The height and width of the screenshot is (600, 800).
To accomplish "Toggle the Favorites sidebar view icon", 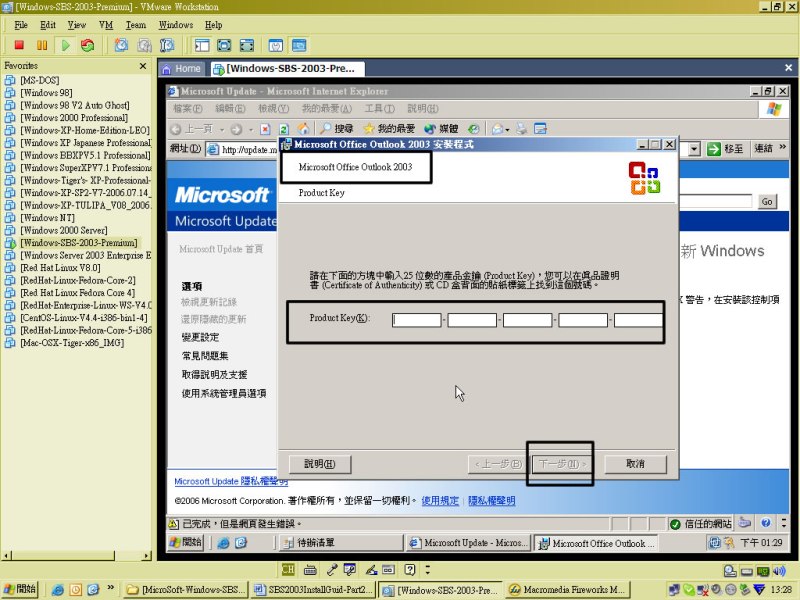I will pyautogui.click(x=202, y=45).
